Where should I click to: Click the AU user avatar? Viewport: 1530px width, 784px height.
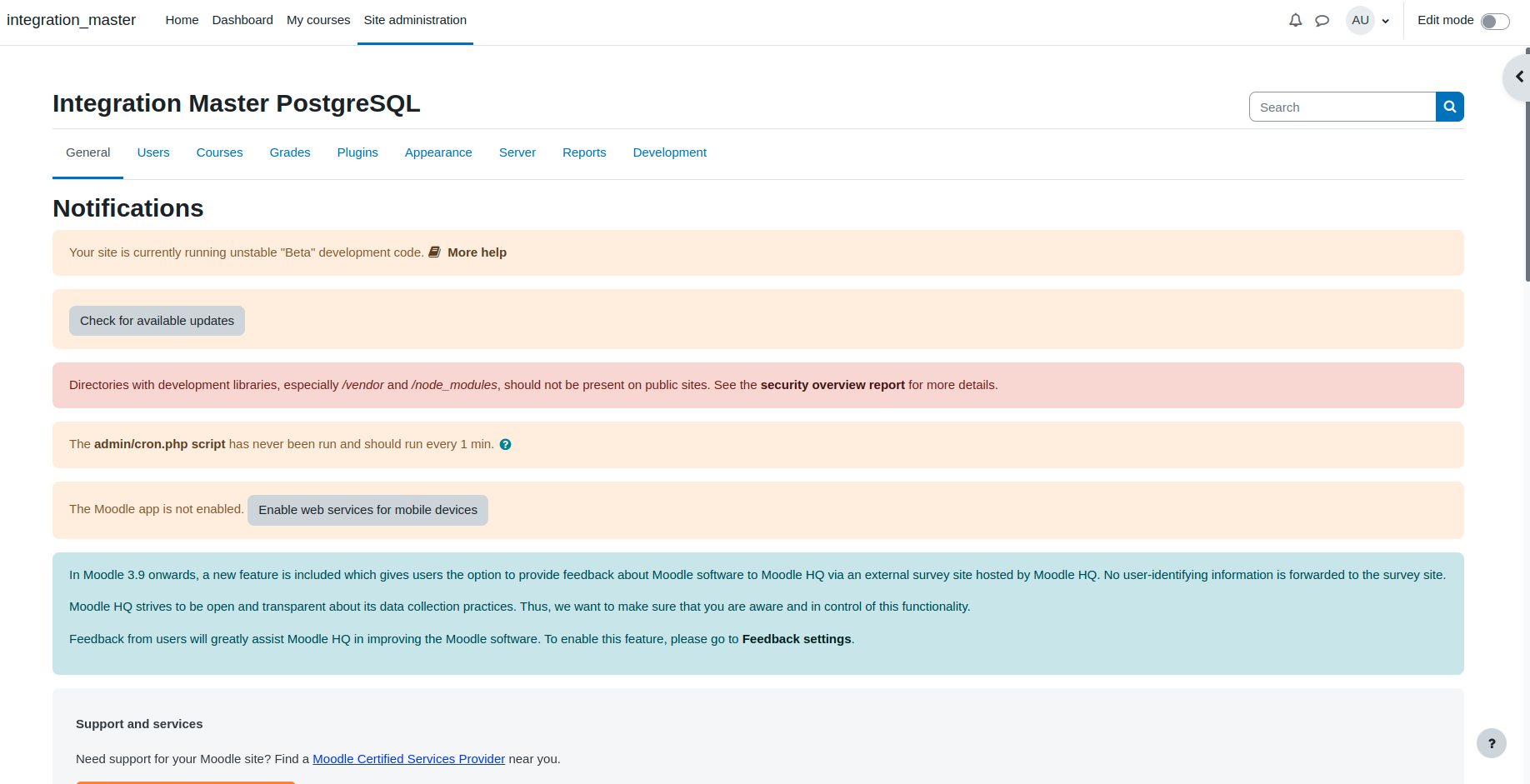point(1360,20)
